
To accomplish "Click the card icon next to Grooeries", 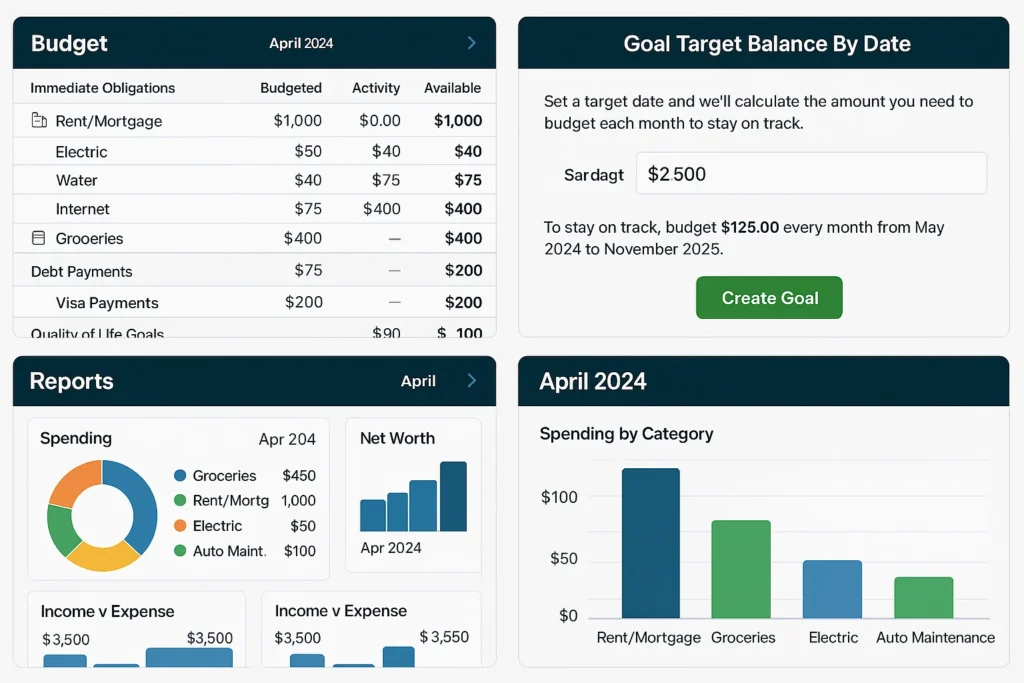I will [x=36, y=238].
